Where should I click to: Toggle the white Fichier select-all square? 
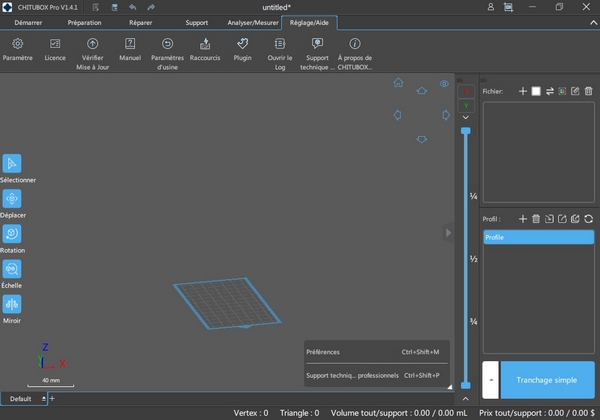(536, 91)
